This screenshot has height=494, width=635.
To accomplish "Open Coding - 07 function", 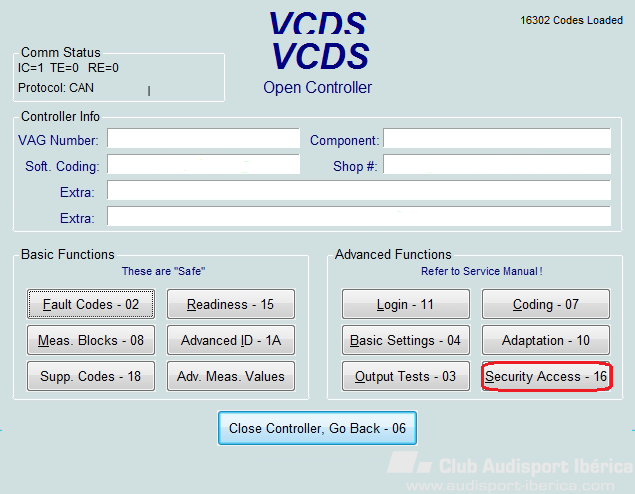I will pos(546,304).
